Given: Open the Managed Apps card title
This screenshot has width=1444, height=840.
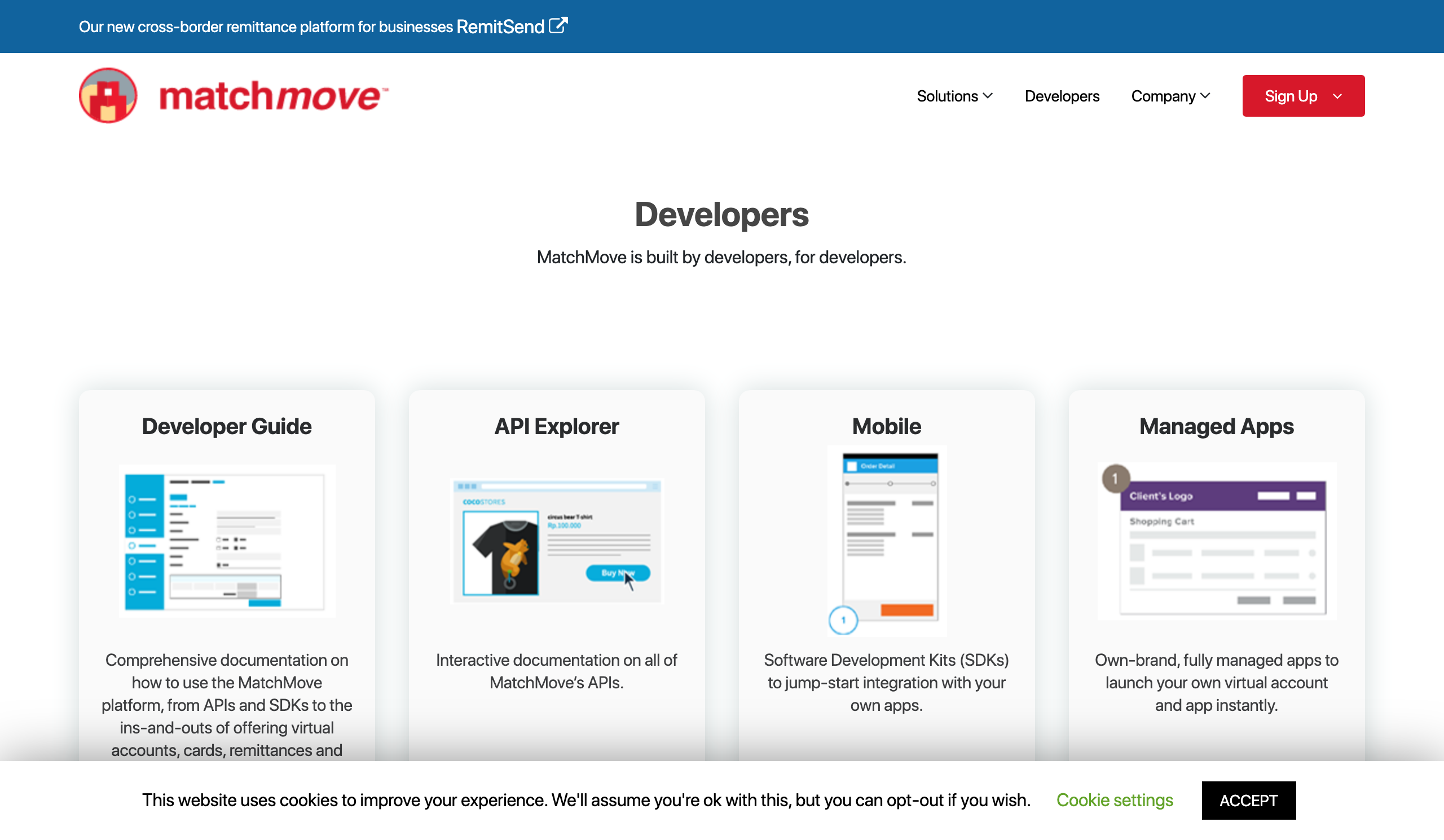Looking at the screenshot, I should (1217, 427).
